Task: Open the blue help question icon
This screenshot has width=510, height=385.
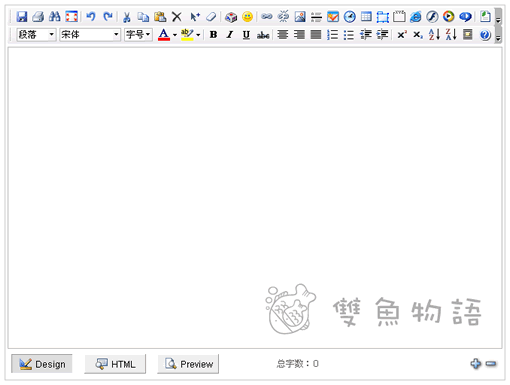Action: (x=485, y=35)
